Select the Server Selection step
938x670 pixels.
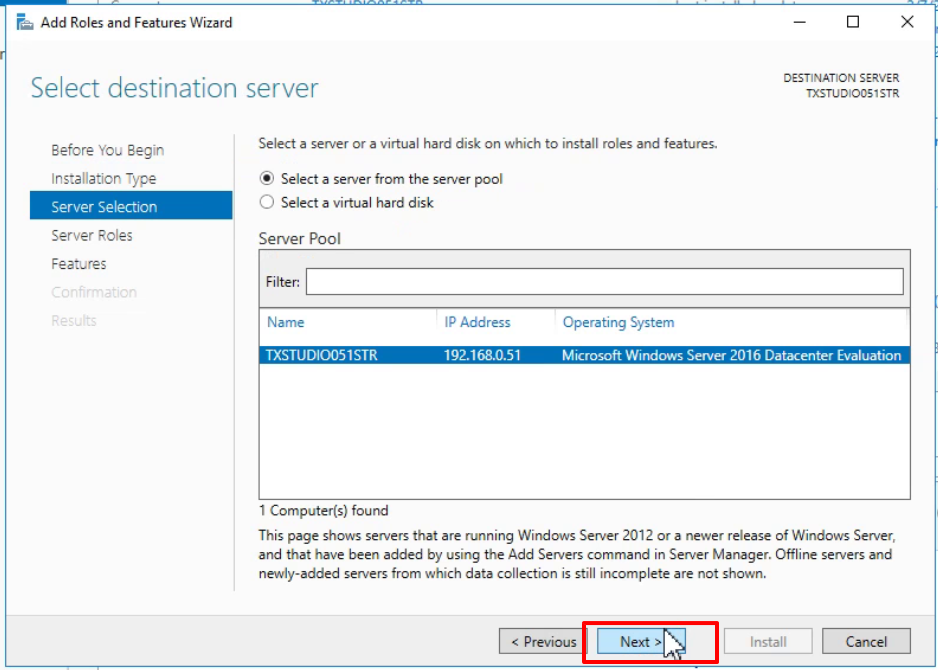point(131,206)
